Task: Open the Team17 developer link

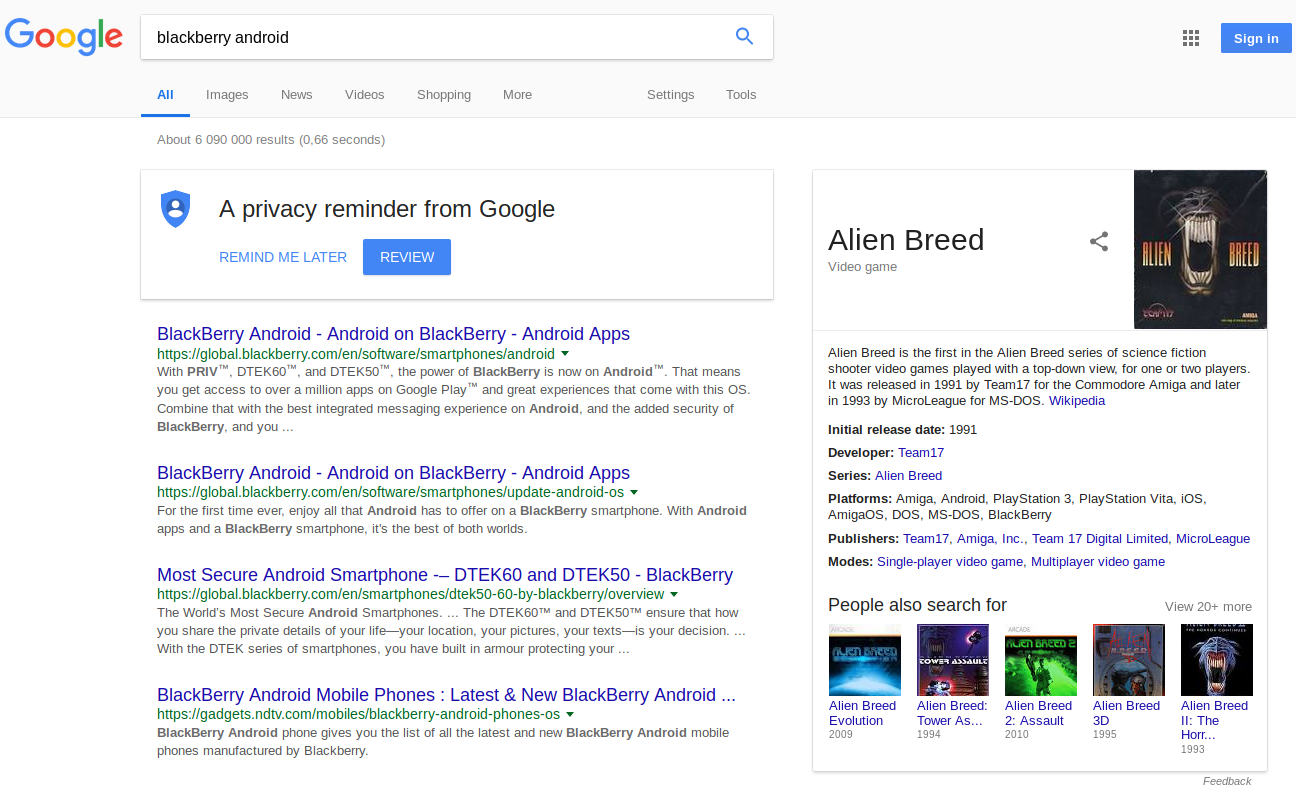Action: [x=921, y=453]
